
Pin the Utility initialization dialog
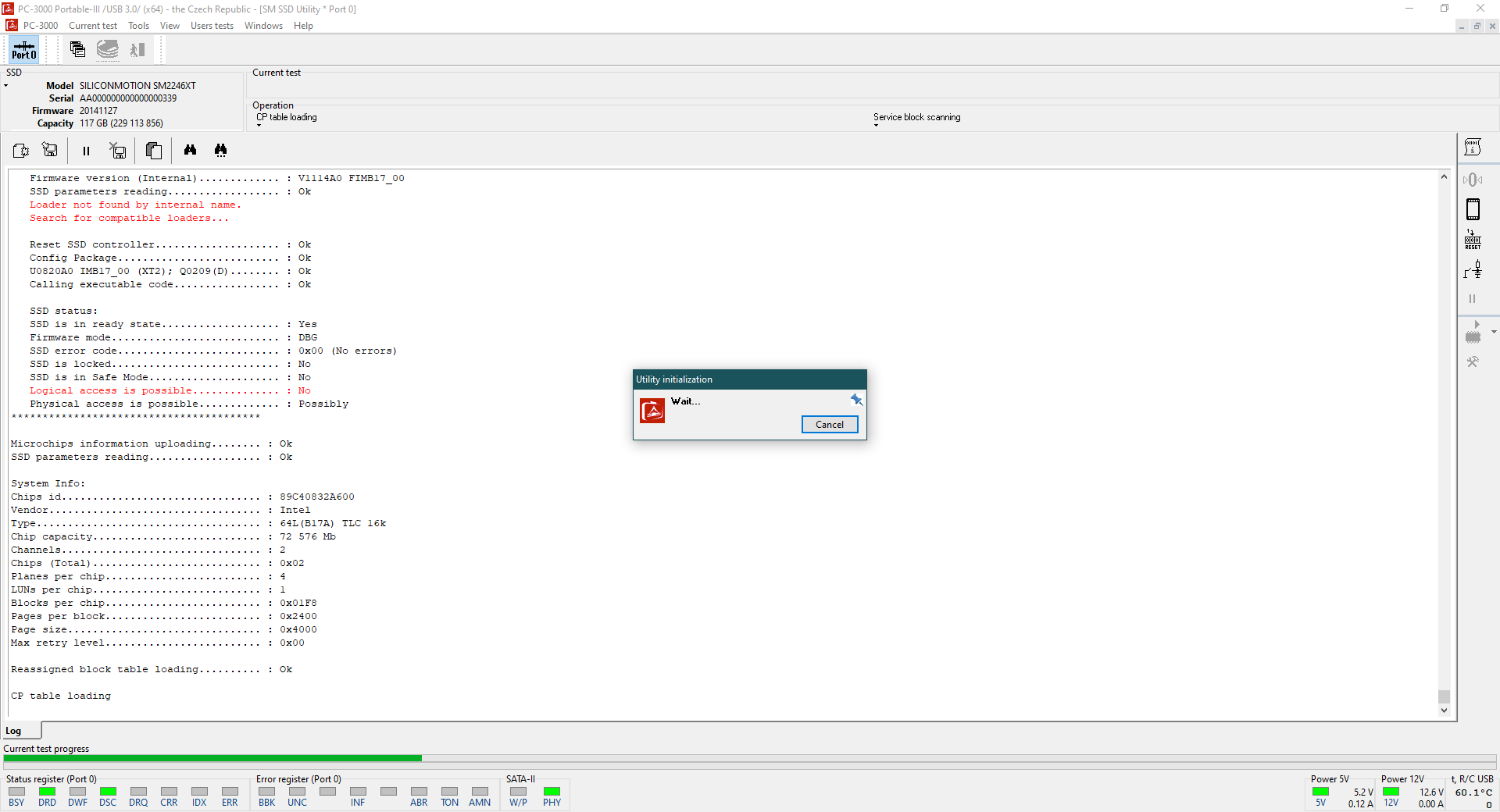click(856, 400)
